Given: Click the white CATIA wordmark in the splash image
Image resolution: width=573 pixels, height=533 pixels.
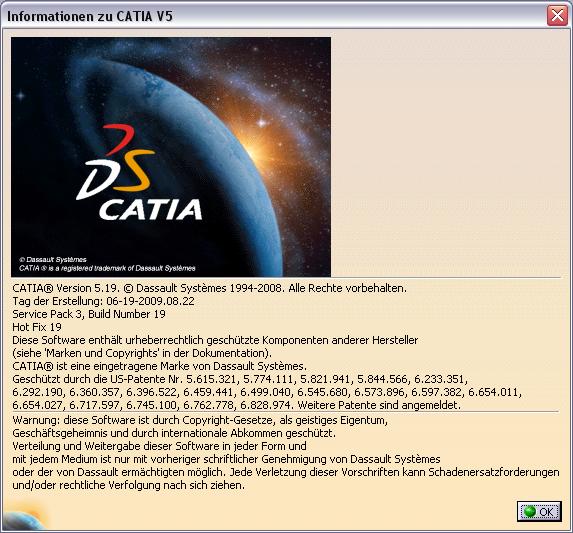Looking at the screenshot, I should click(x=151, y=210).
